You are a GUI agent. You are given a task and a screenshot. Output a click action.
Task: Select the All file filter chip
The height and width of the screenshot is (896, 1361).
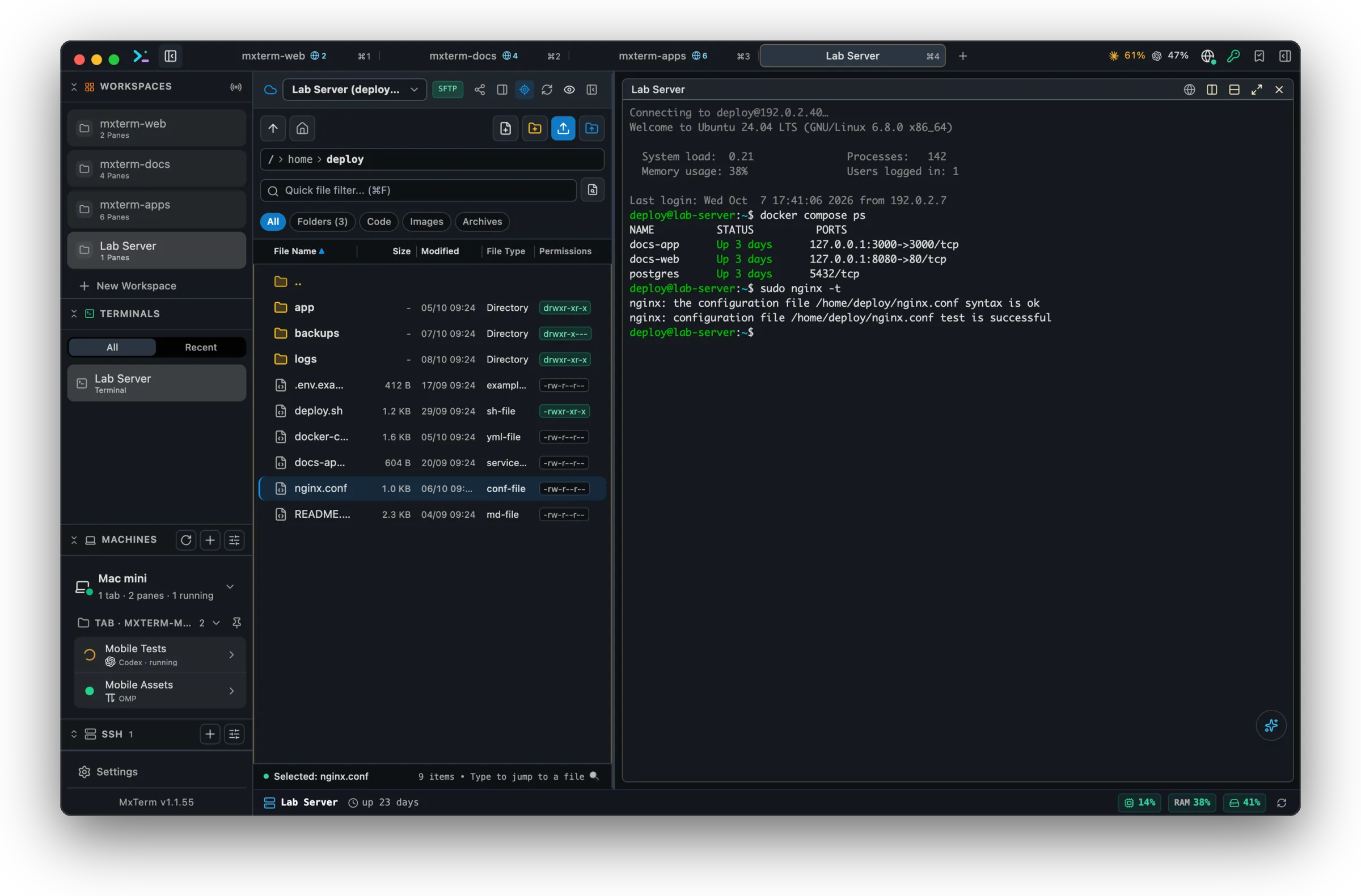pos(273,221)
